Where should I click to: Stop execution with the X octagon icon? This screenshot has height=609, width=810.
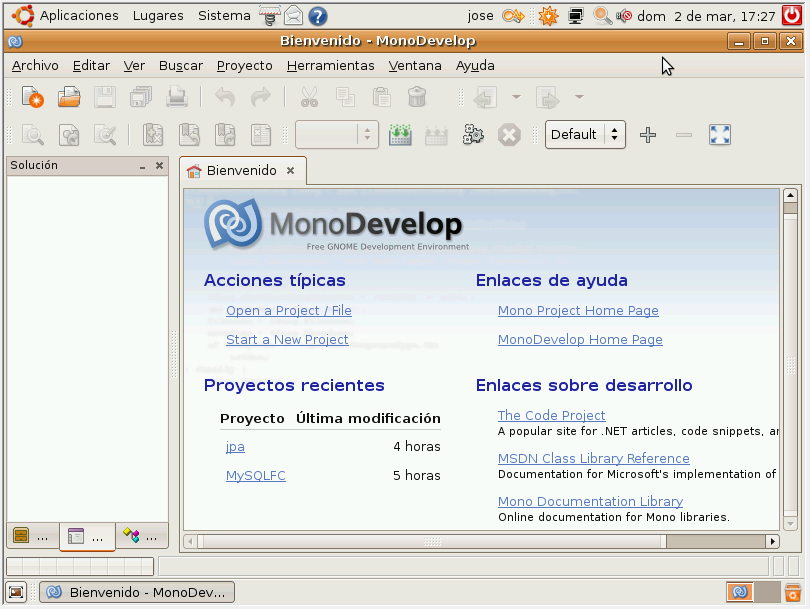pyautogui.click(x=509, y=135)
